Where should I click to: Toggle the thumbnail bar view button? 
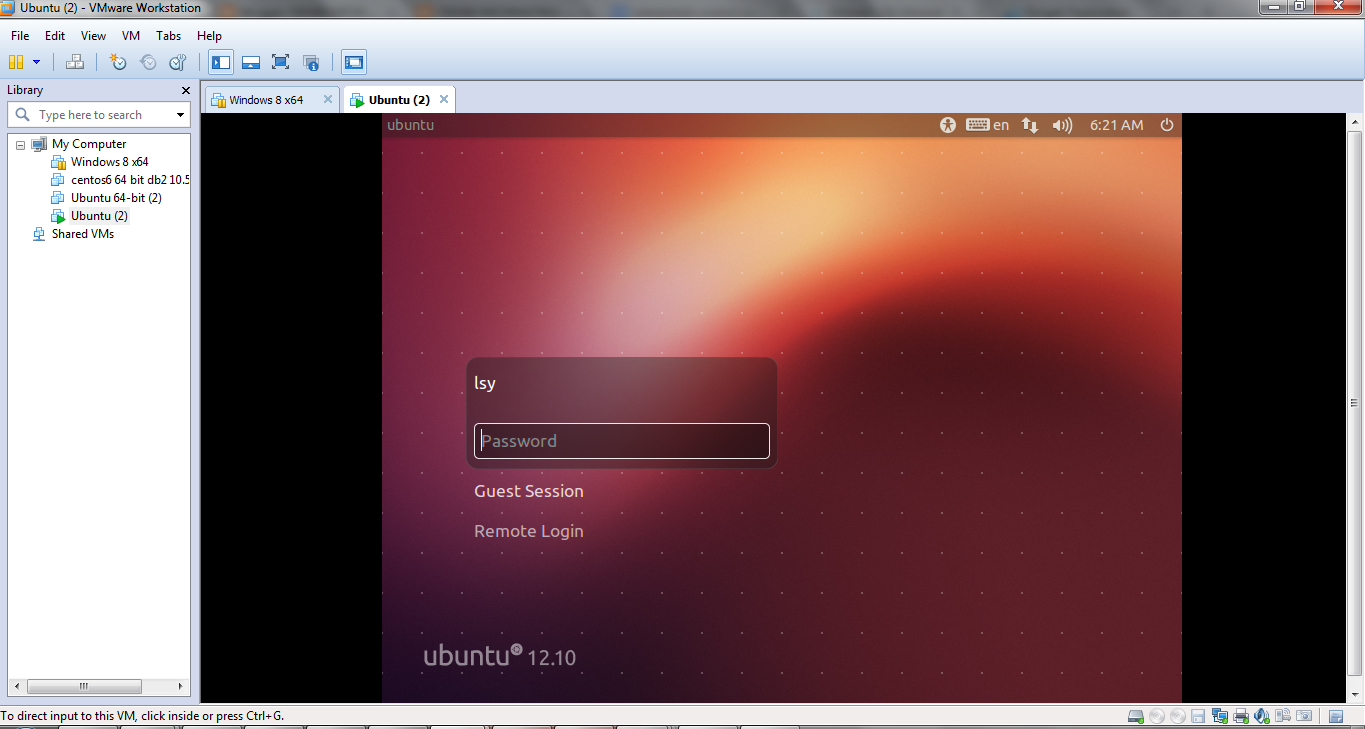(251, 62)
